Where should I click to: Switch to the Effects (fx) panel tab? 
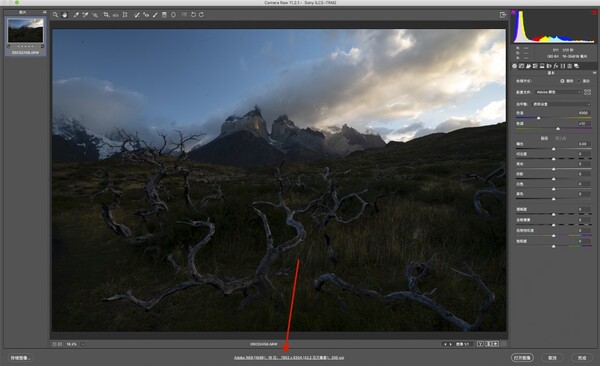(x=556, y=66)
